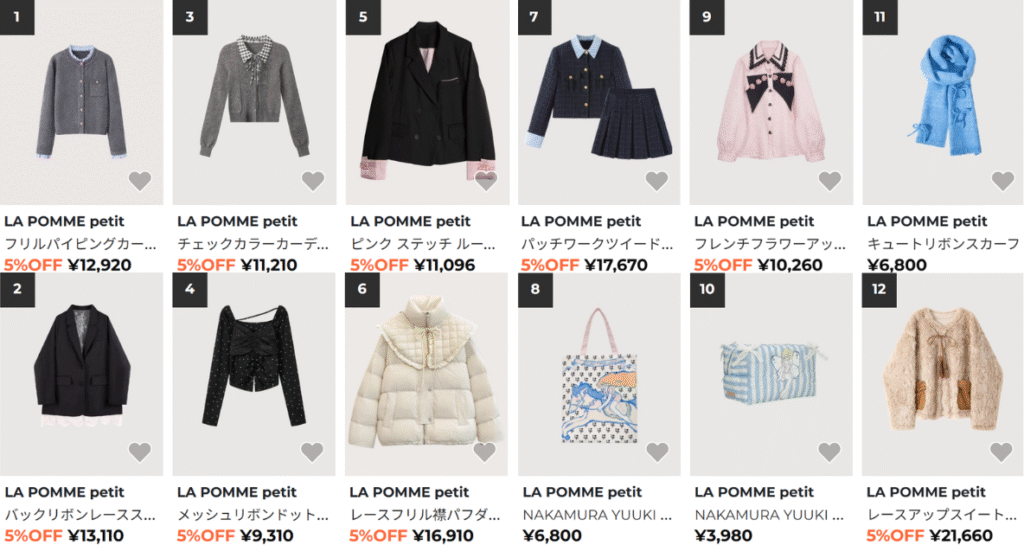The width and height of the screenshot is (1024, 545).
Task: View the blue ribbon scarf thumbnail
Action: [943, 102]
